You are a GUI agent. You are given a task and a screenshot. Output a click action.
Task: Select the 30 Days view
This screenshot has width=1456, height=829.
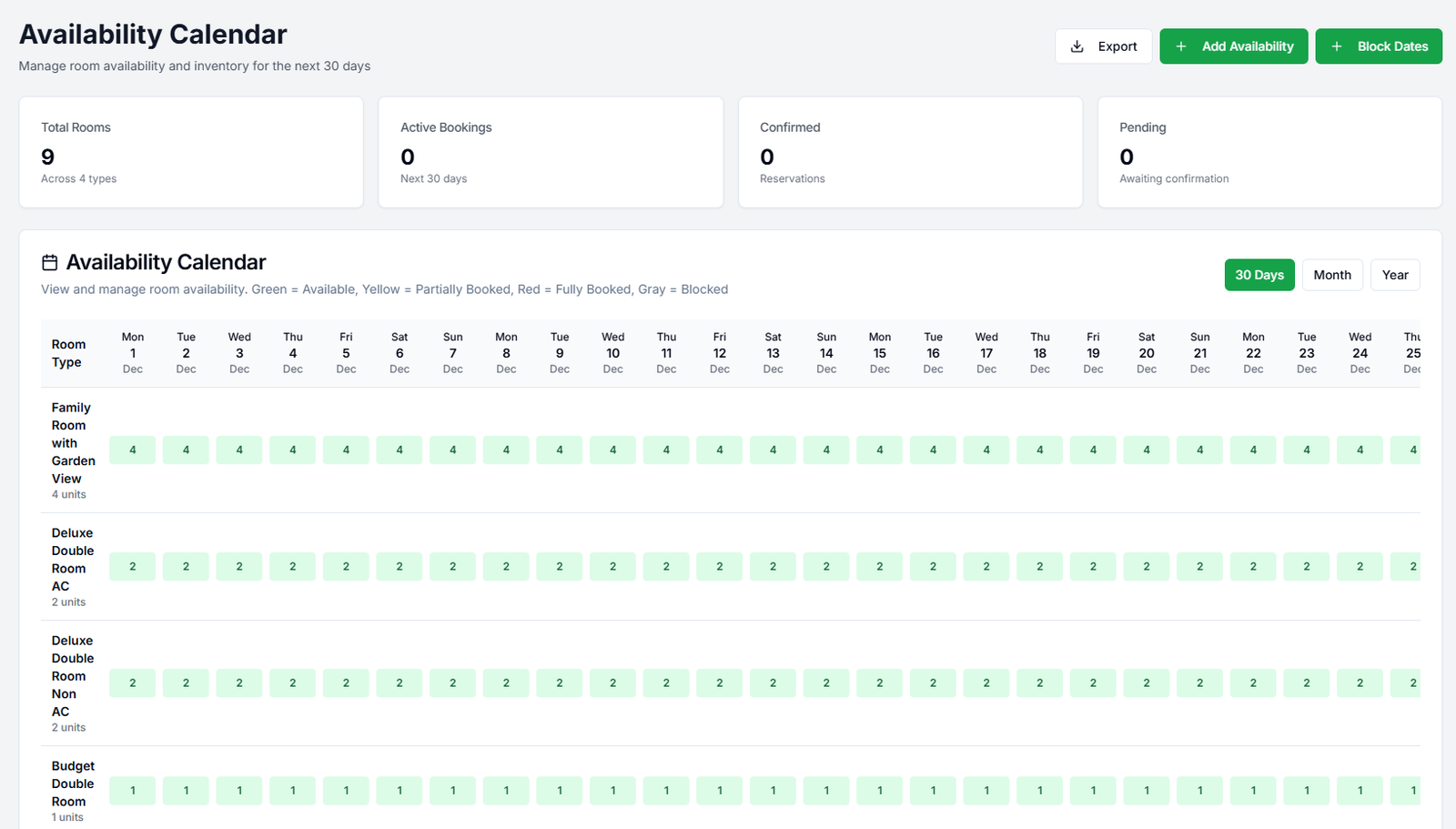[1259, 274]
